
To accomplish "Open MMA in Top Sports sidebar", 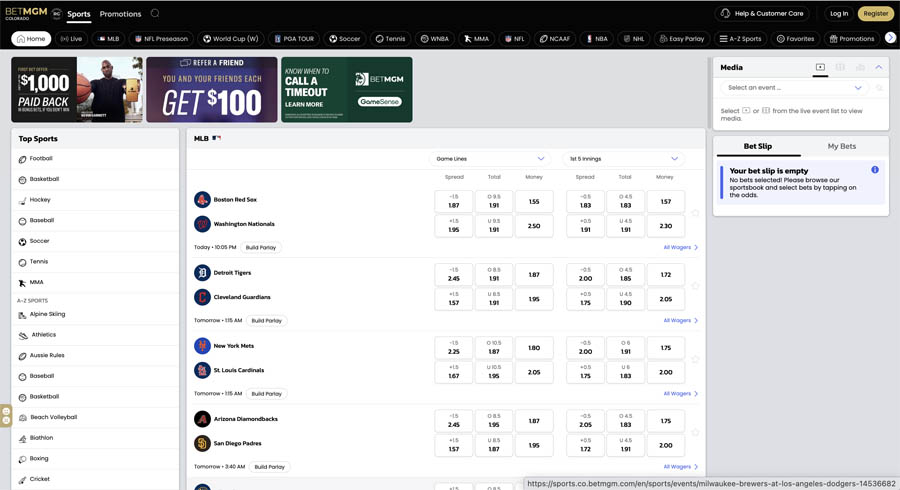I will (x=95, y=283).
